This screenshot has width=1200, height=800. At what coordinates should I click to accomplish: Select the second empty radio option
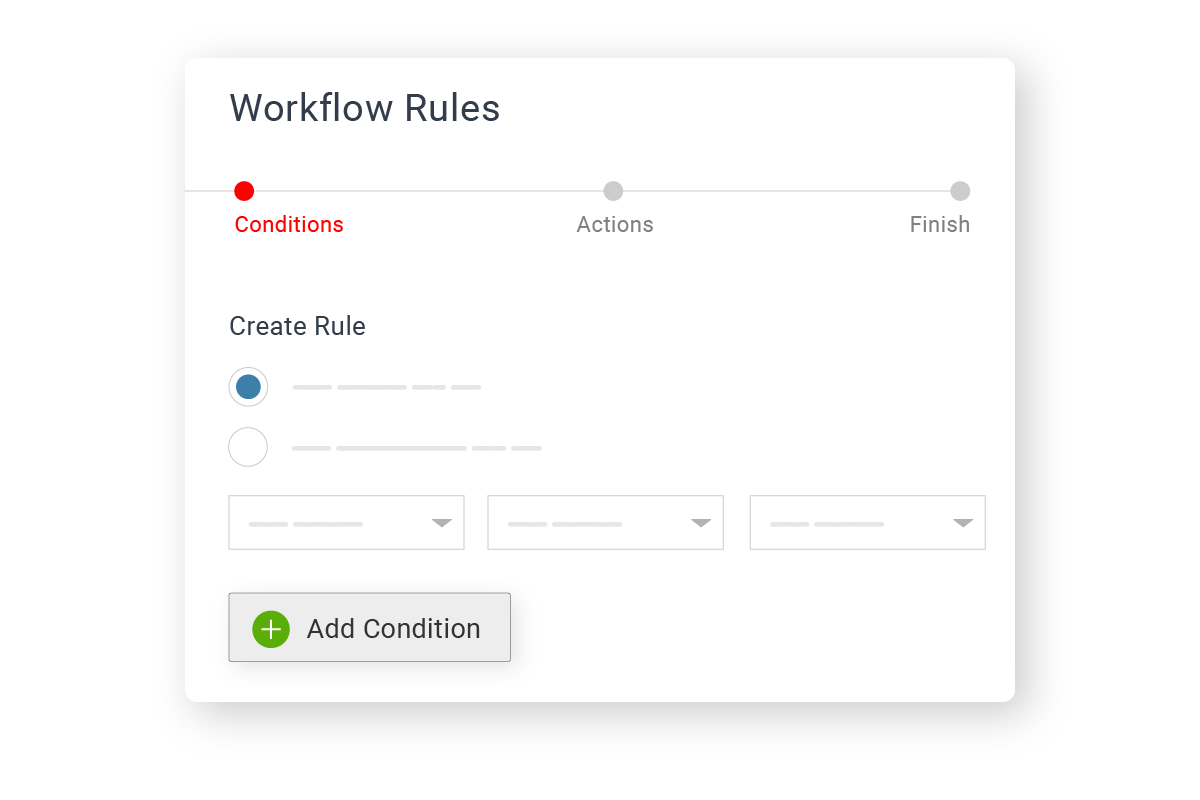coord(248,447)
